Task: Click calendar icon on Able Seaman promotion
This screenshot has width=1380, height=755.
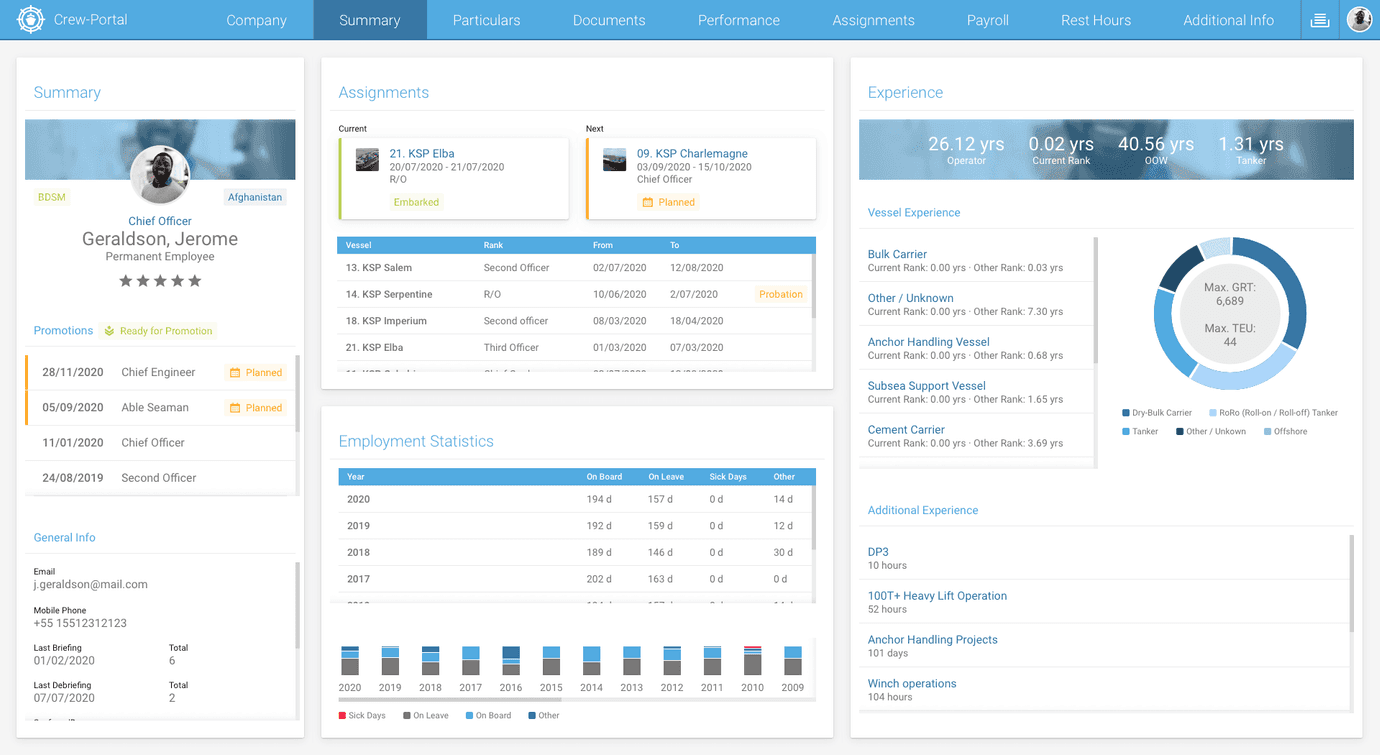Action: pyautogui.click(x=235, y=408)
